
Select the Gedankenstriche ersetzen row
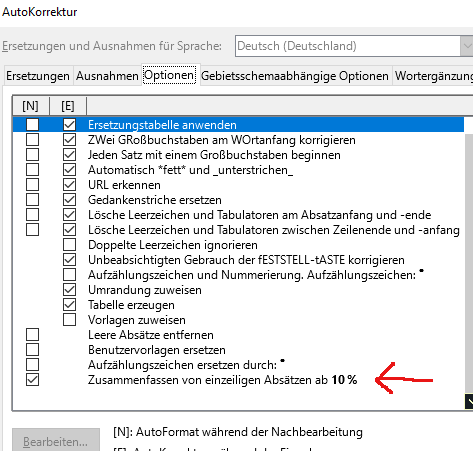pyautogui.click(x=238, y=200)
